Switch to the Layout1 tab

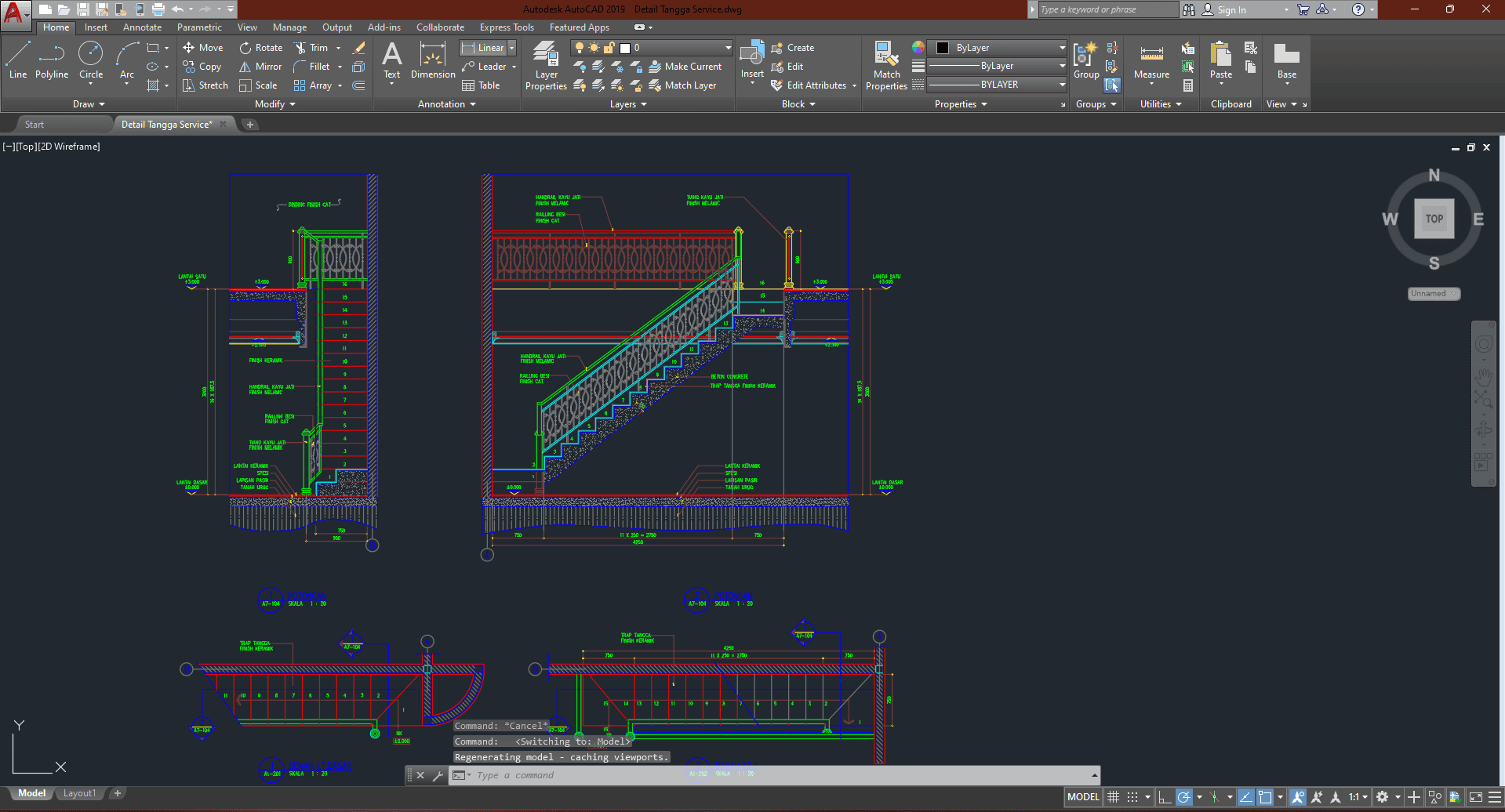click(79, 793)
